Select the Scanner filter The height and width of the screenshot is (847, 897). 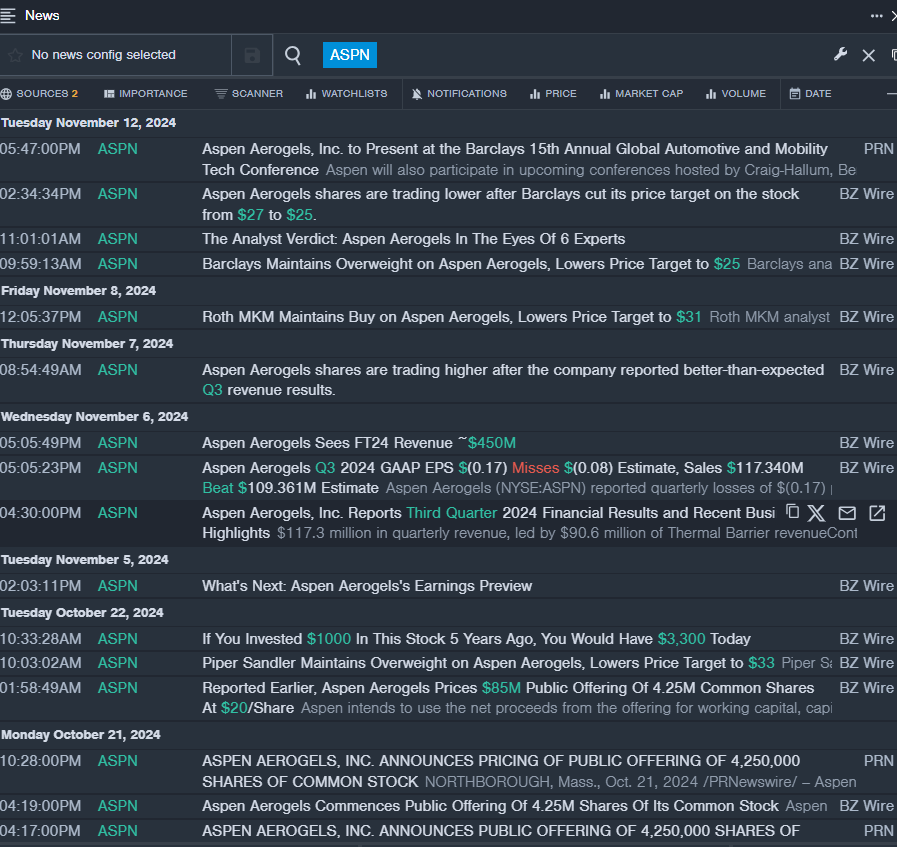point(249,93)
